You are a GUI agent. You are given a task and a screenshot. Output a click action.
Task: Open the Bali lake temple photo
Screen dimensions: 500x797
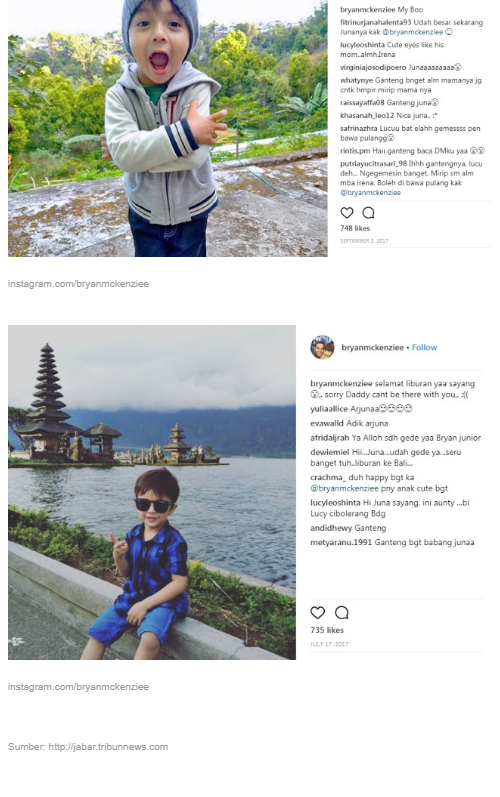click(x=152, y=493)
